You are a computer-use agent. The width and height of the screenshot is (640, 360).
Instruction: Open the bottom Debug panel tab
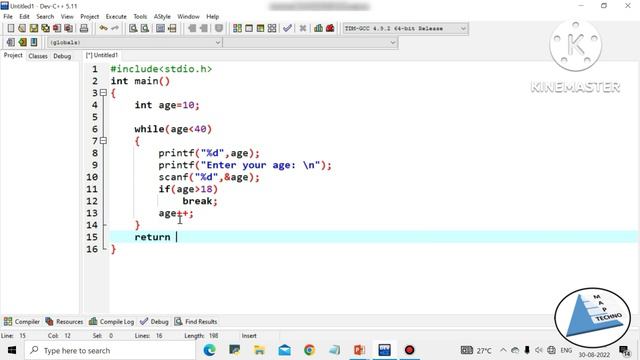[x=154, y=322]
